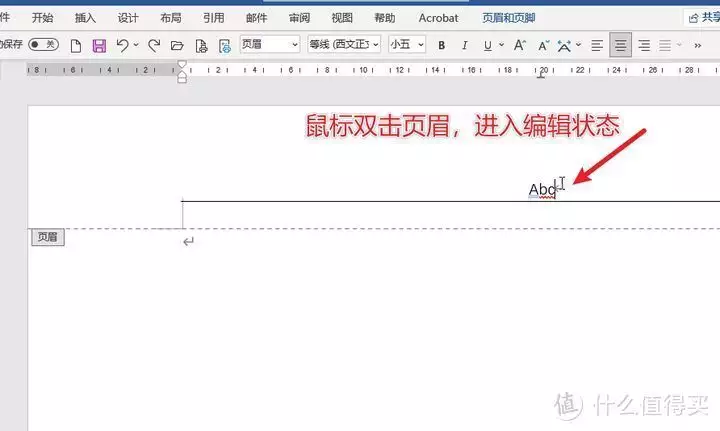
Task: Click the hanging indent marker on the ruler
Action: point(182,74)
